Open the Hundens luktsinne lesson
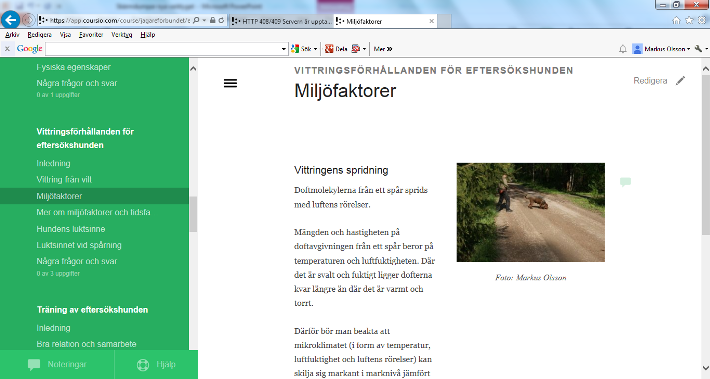The image size is (710, 379). [x=71, y=229]
